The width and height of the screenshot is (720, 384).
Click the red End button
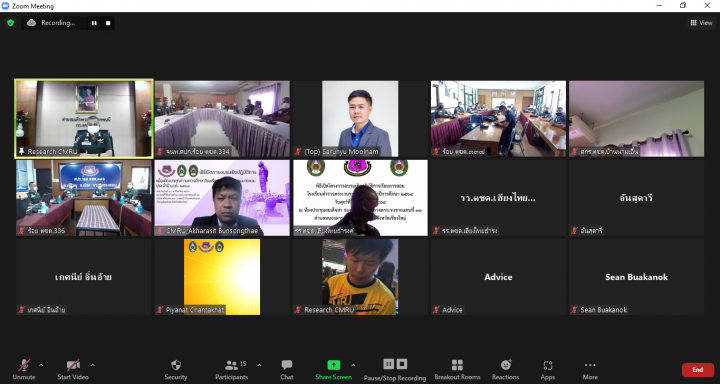tap(698, 370)
